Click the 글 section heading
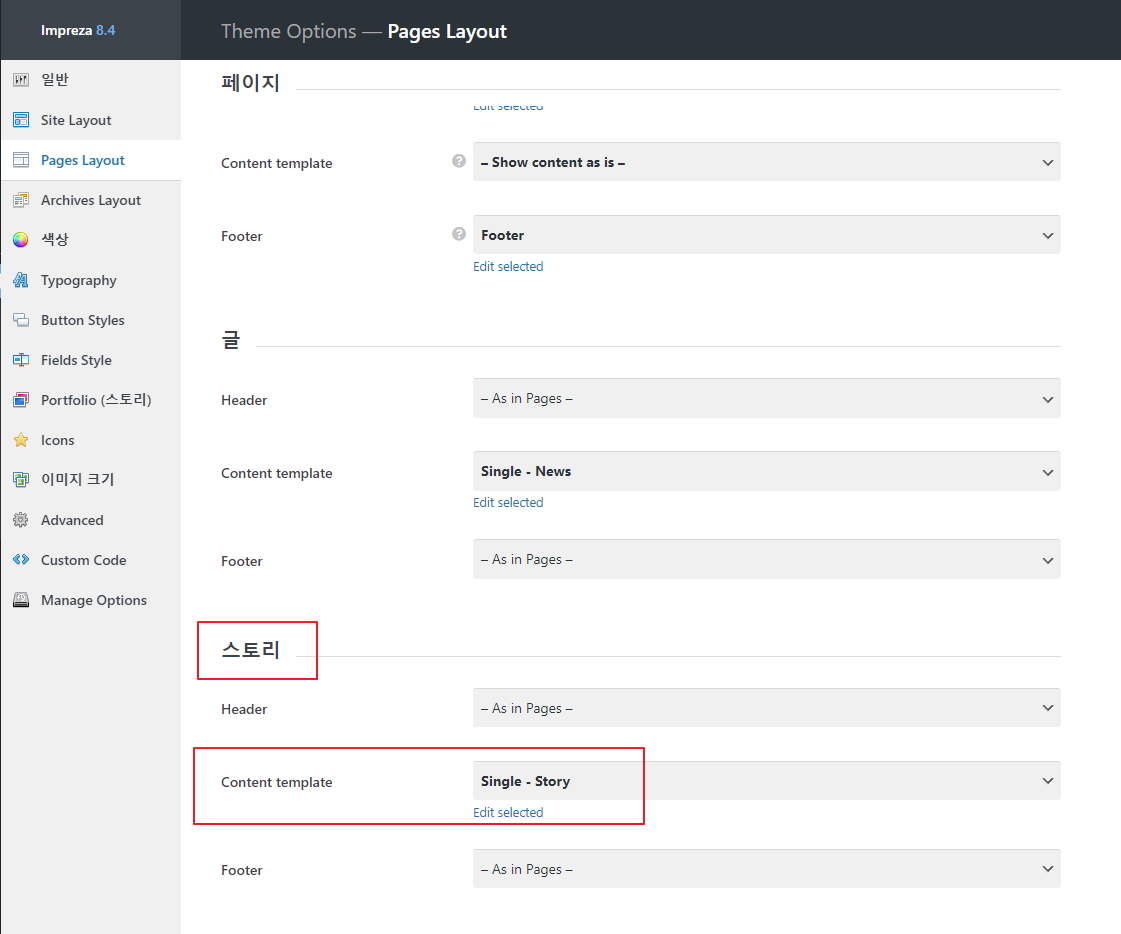 231,340
